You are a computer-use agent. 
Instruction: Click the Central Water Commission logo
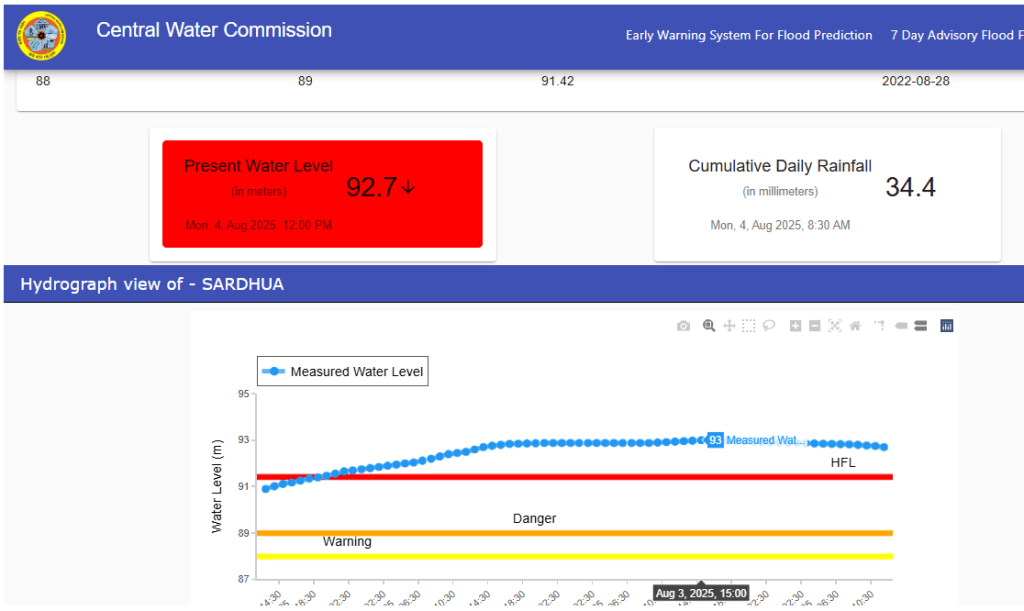42,36
